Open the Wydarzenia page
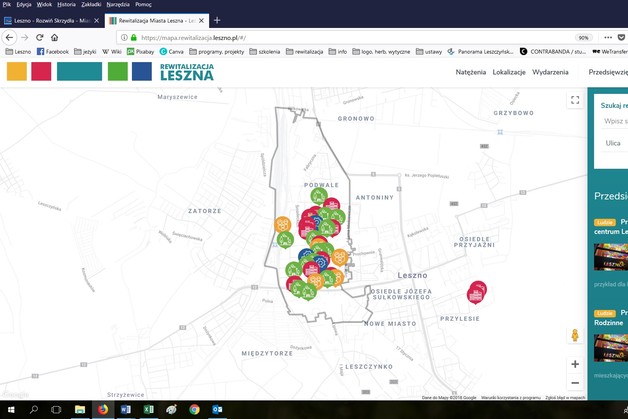This screenshot has height=419, width=628. (x=550, y=72)
